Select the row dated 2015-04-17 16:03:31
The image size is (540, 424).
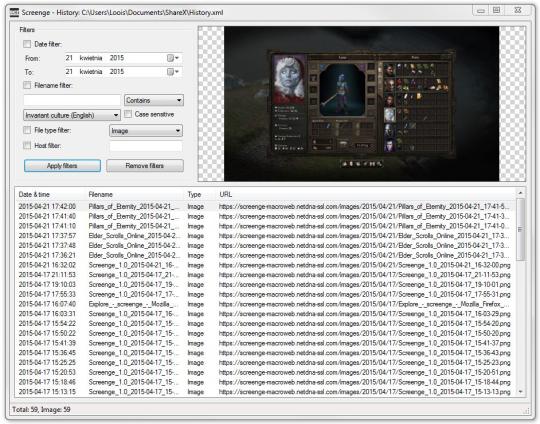(x=265, y=314)
